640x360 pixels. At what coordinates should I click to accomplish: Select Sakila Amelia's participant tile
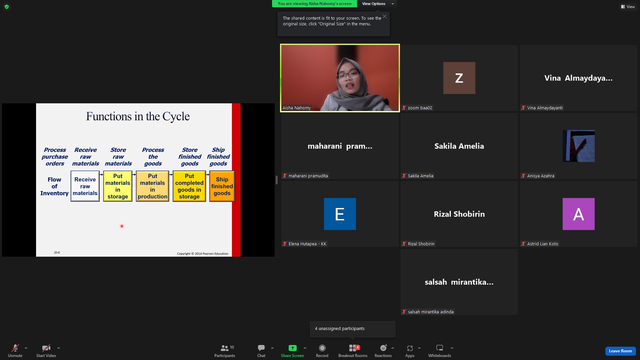coord(459,146)
